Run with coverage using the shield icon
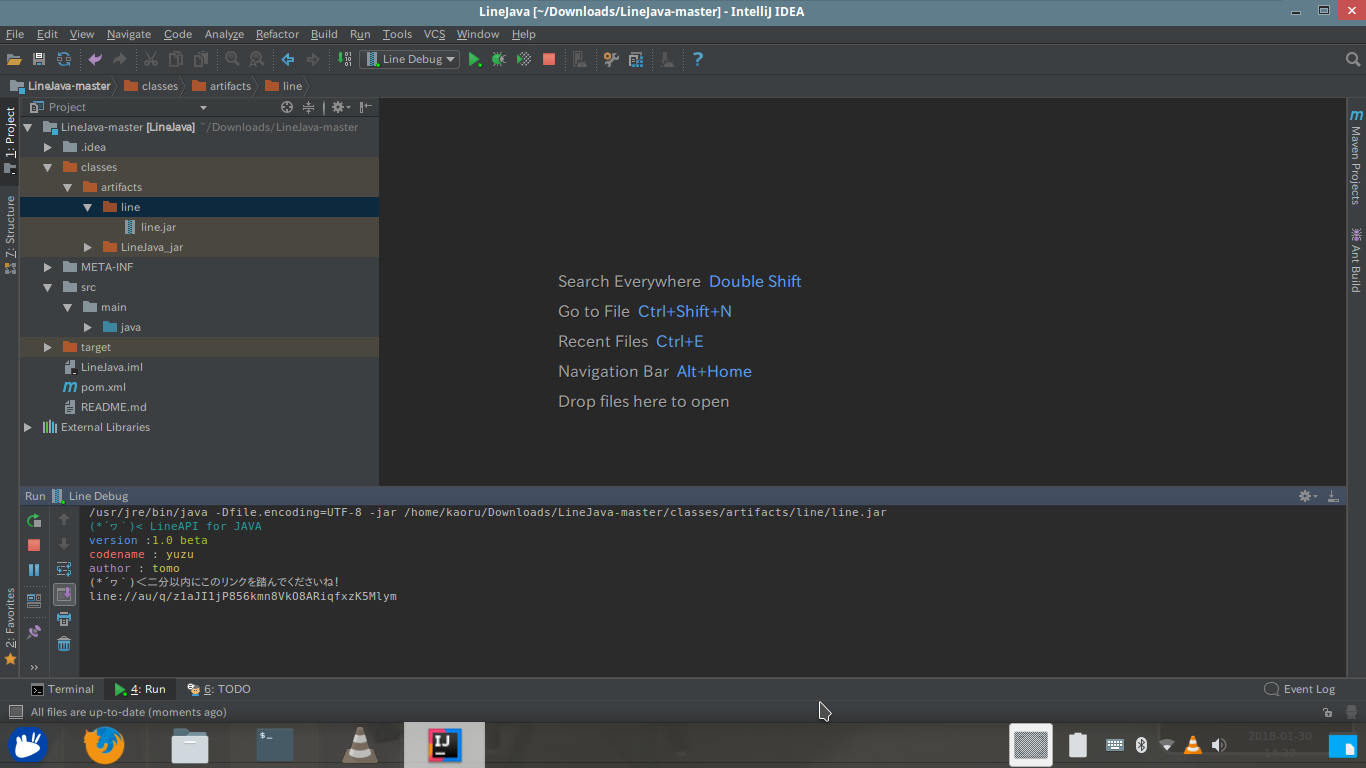Image resolution: width=1366 pixels, height=768 pixels. coord(524,60)
